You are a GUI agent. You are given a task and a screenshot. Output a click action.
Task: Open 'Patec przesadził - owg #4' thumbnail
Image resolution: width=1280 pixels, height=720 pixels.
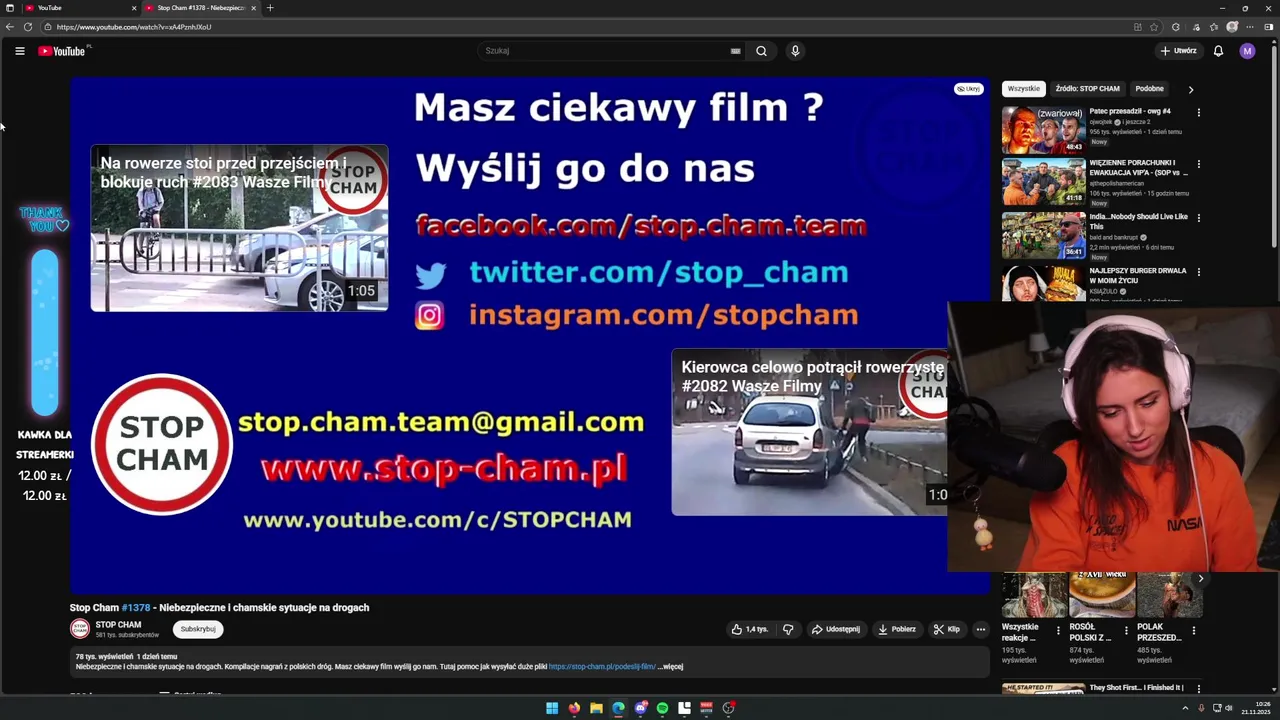pos(1043,130)
